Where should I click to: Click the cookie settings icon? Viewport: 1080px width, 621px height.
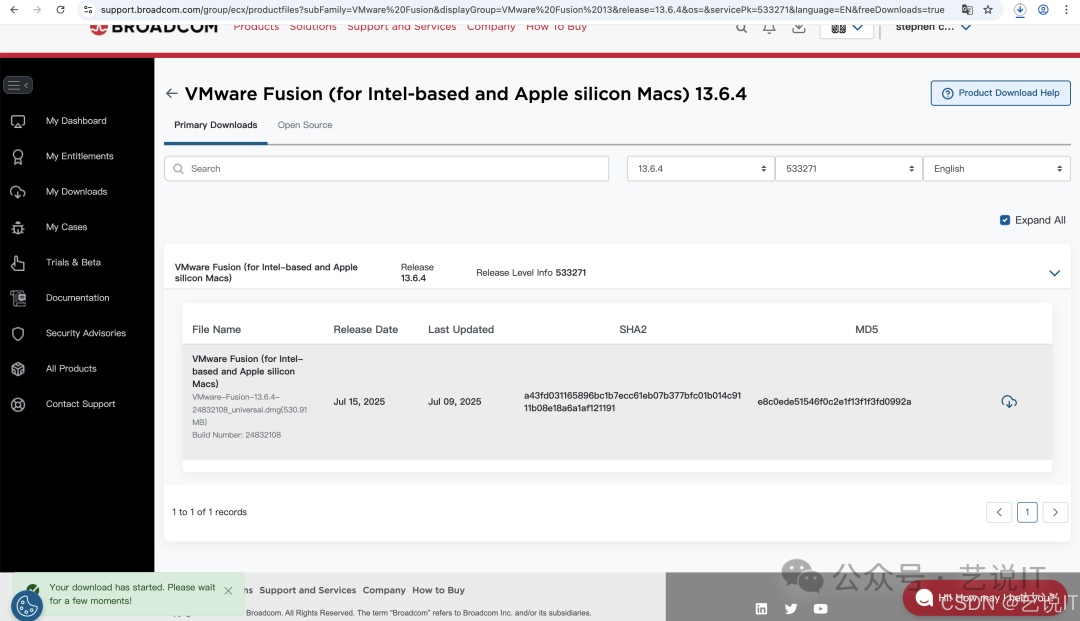(x=26, y=606)
